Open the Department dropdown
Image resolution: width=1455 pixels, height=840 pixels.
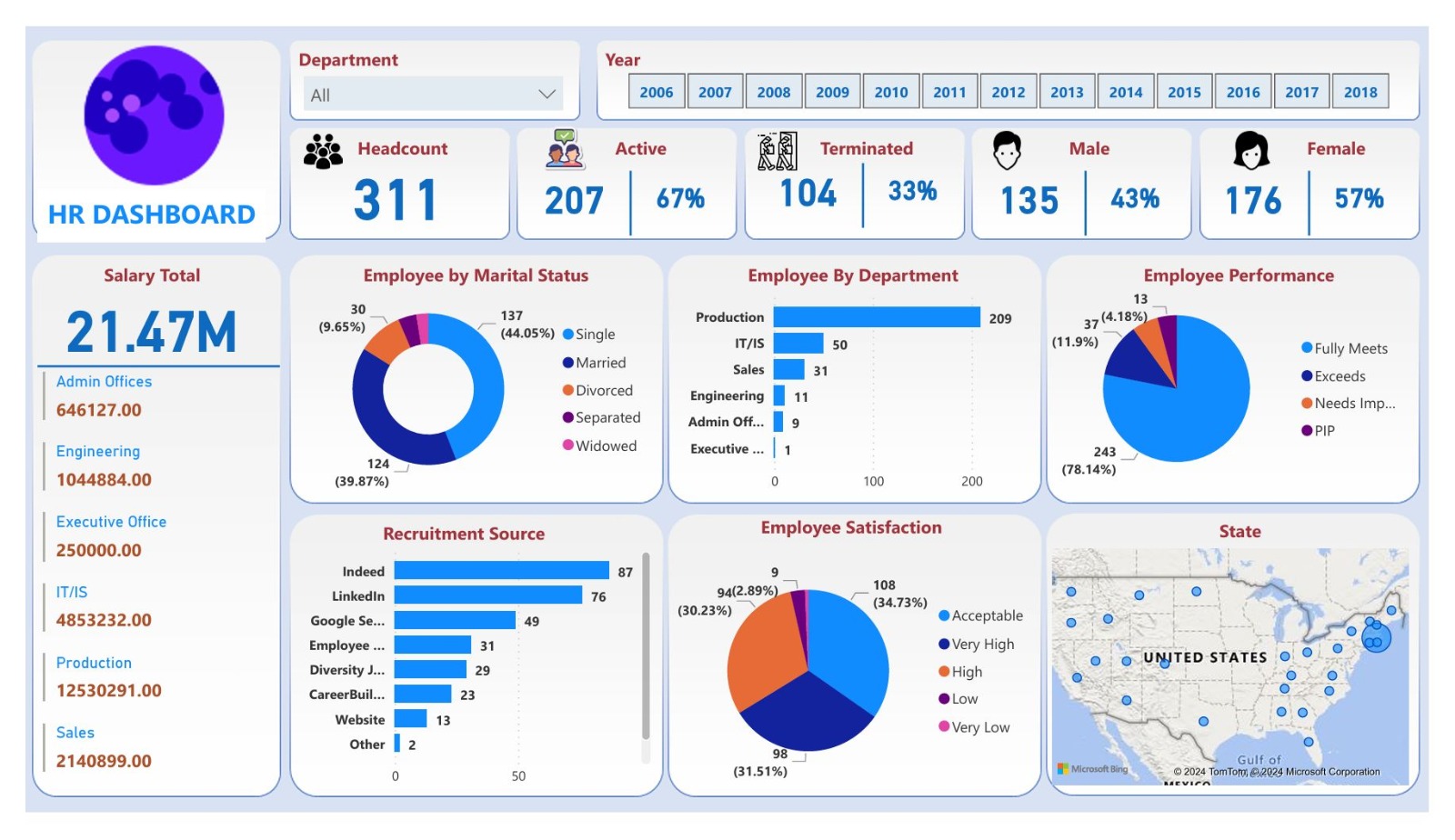pyautogui.click(x=433, y=95)
